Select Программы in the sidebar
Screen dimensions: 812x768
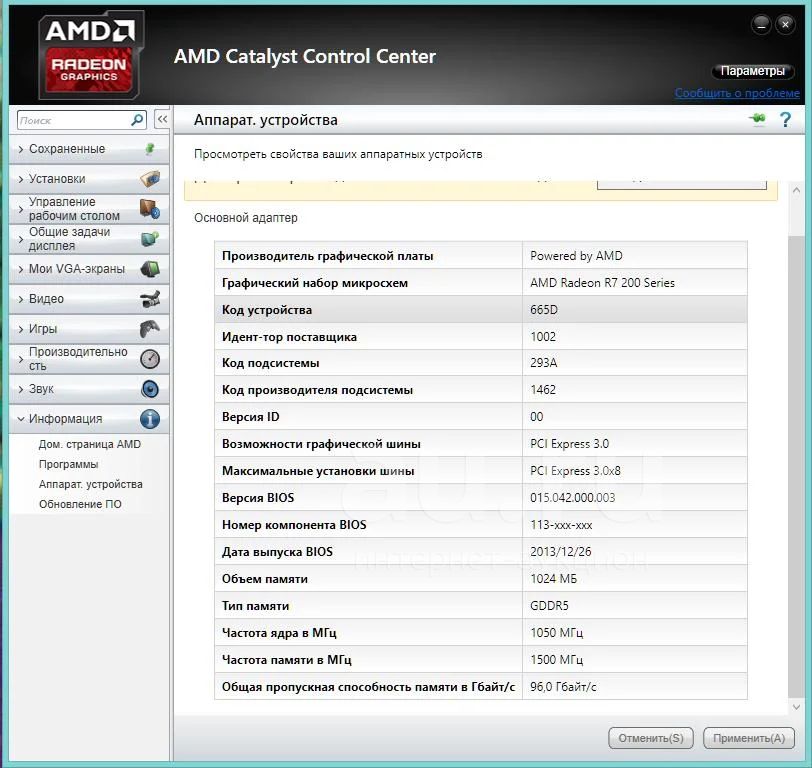[68, 464]
